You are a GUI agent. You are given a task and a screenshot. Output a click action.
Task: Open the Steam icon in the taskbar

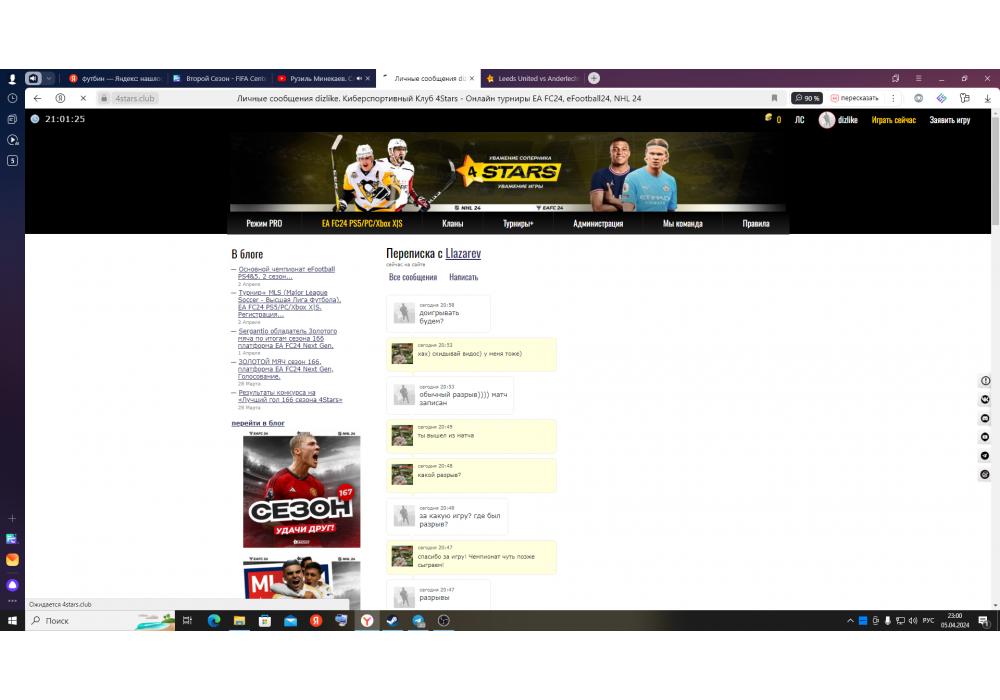[393, 621]
